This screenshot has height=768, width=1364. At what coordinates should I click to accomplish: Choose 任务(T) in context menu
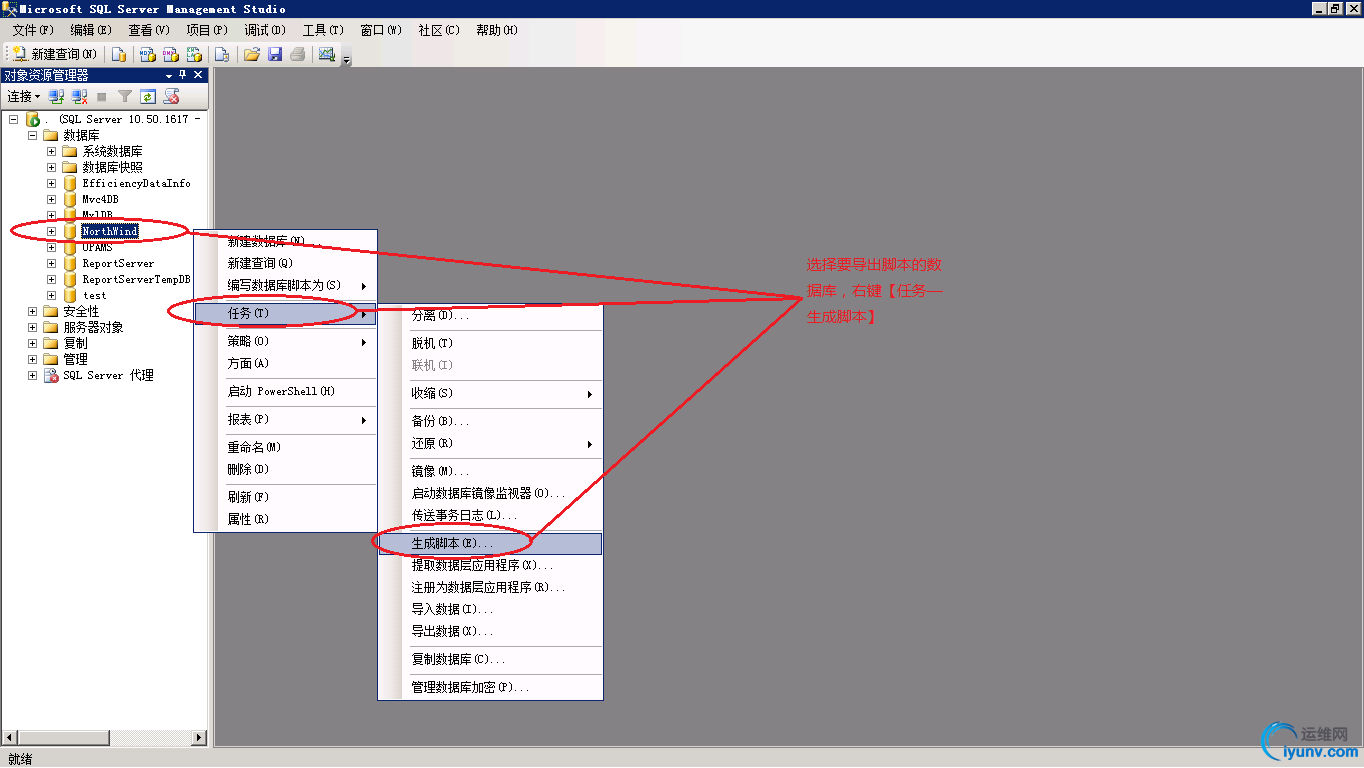coord(285,313)
